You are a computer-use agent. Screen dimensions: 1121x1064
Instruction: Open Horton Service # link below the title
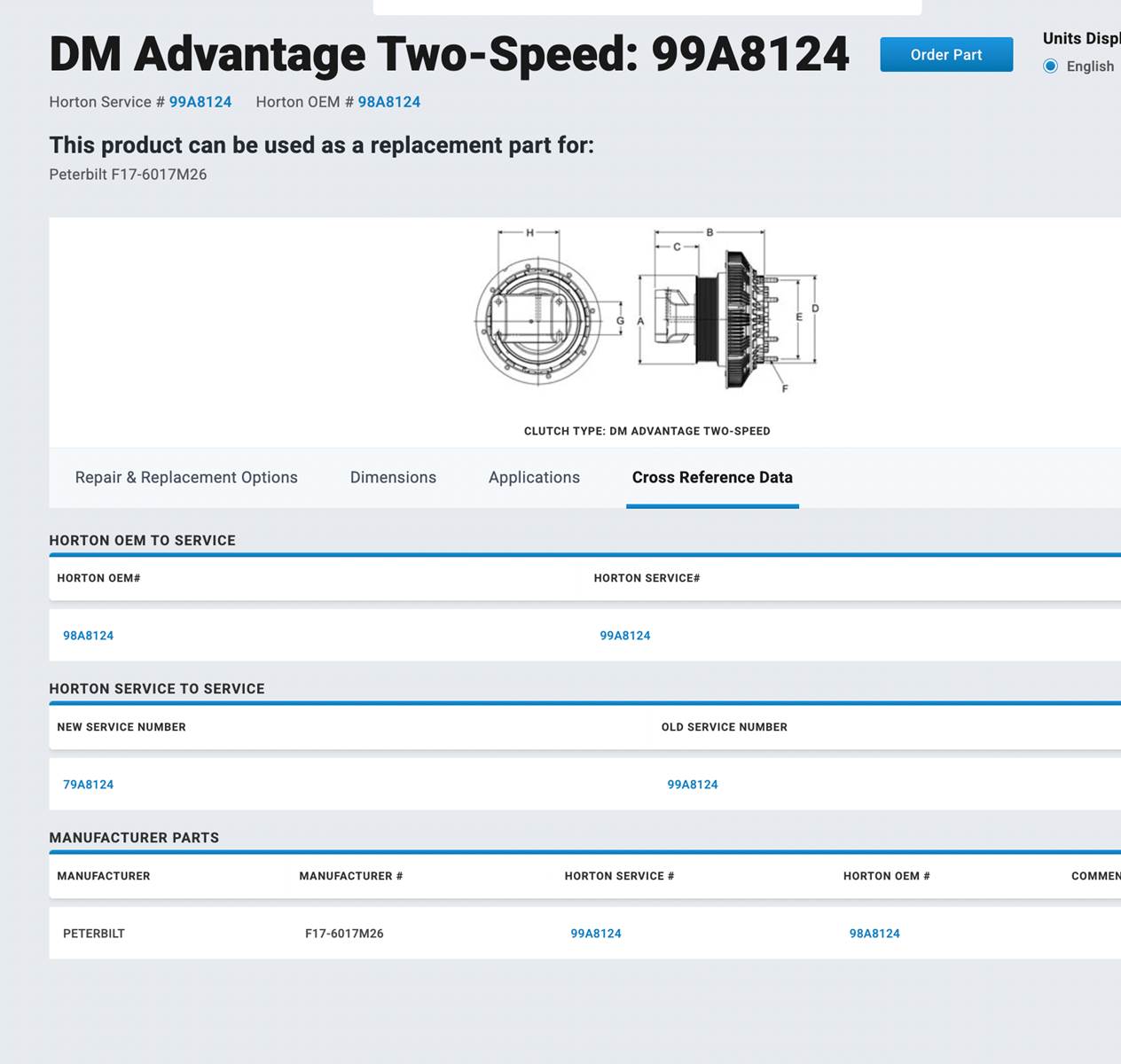[200, 102]
